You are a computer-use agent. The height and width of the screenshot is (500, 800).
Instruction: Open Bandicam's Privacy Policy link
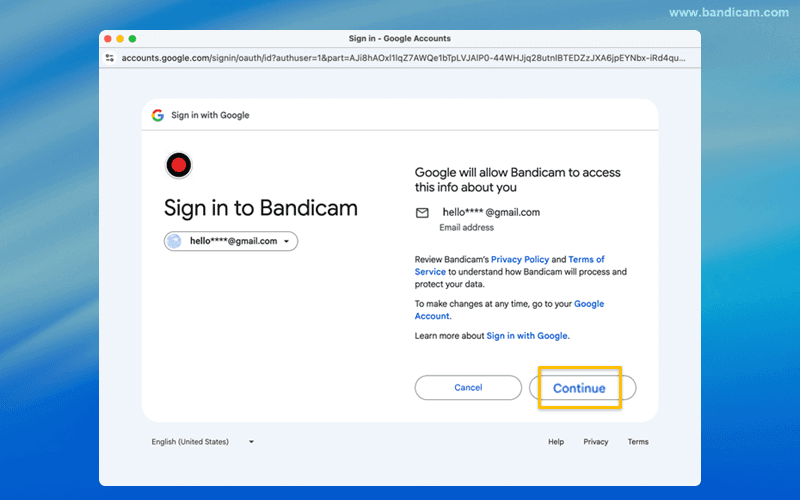tap(520, 259)
